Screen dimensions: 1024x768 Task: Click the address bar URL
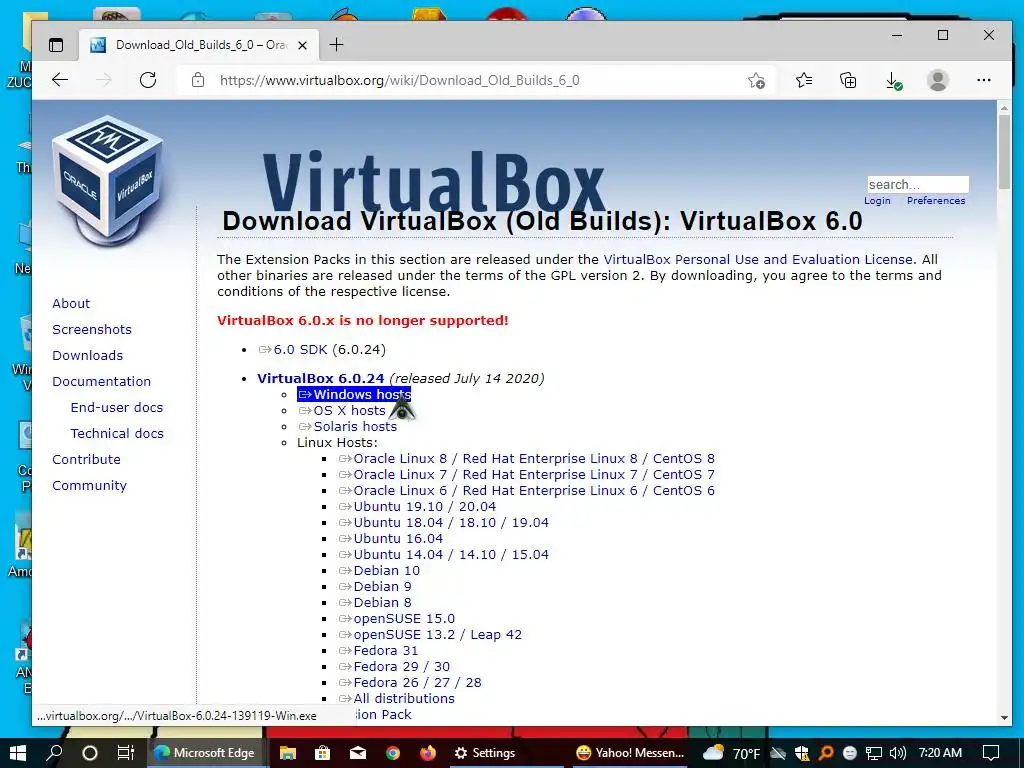400,80
